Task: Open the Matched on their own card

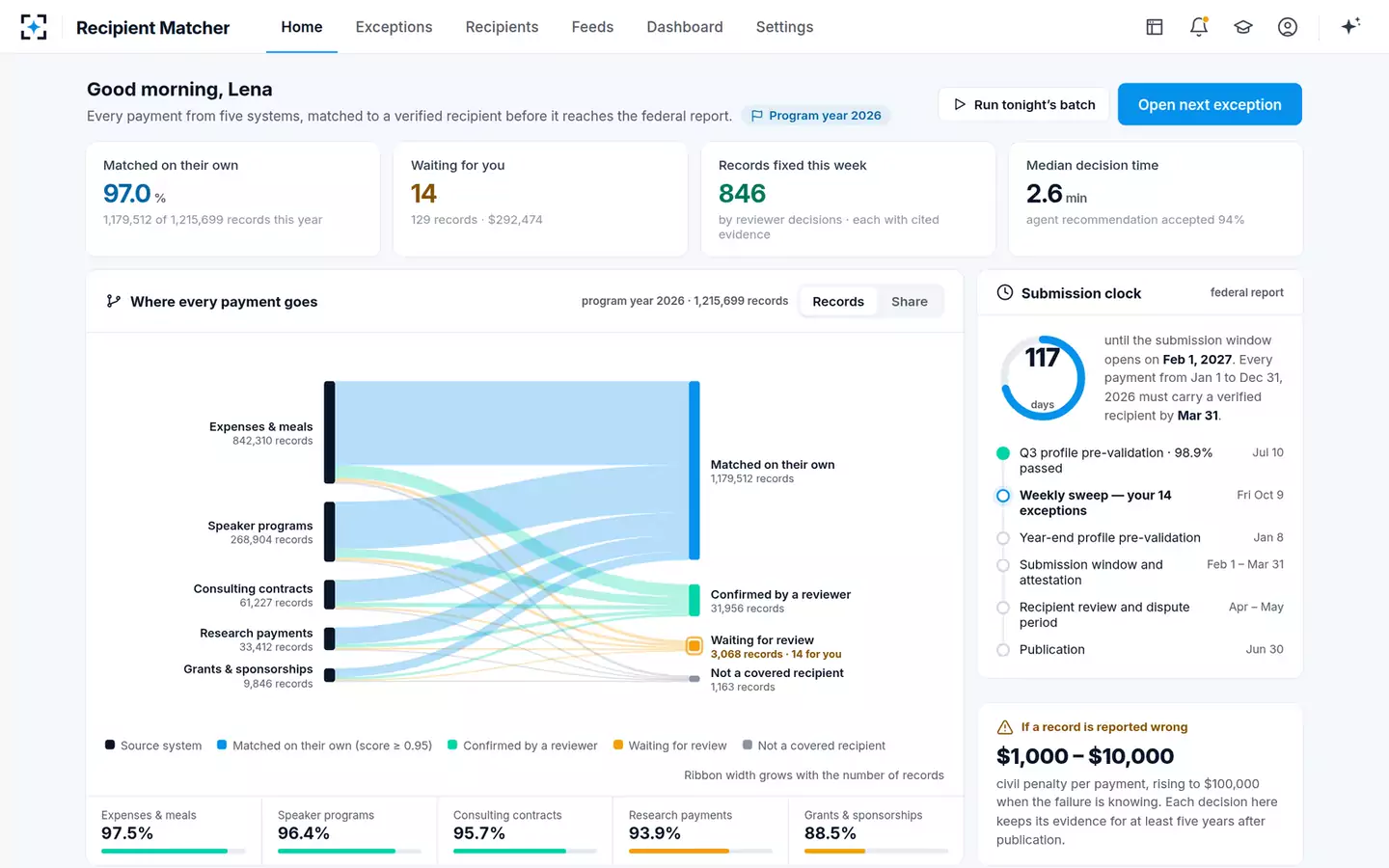Action: click(x=233, y=200)
